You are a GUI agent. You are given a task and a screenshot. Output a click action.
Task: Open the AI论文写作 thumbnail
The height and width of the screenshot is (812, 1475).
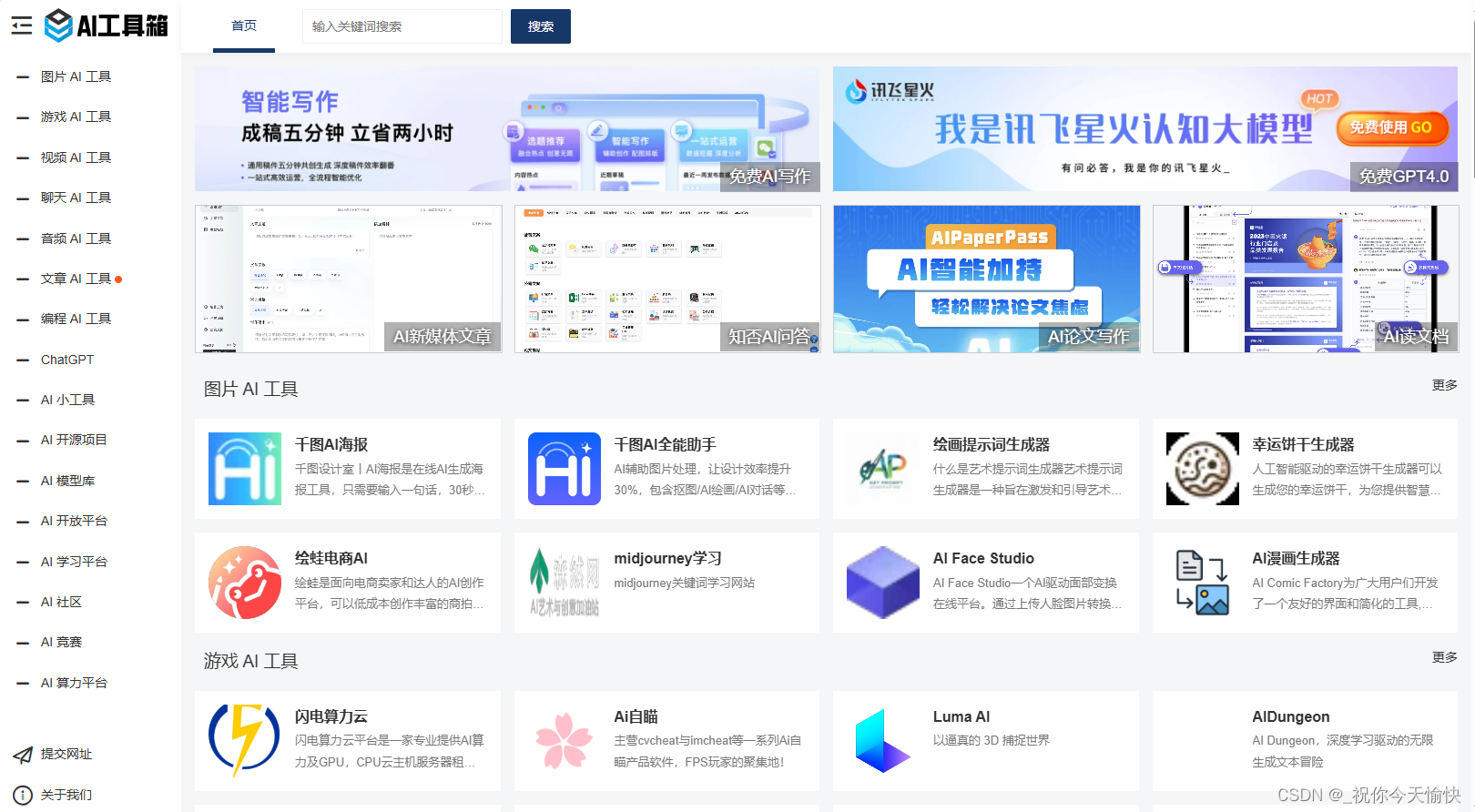click(987, 279)
